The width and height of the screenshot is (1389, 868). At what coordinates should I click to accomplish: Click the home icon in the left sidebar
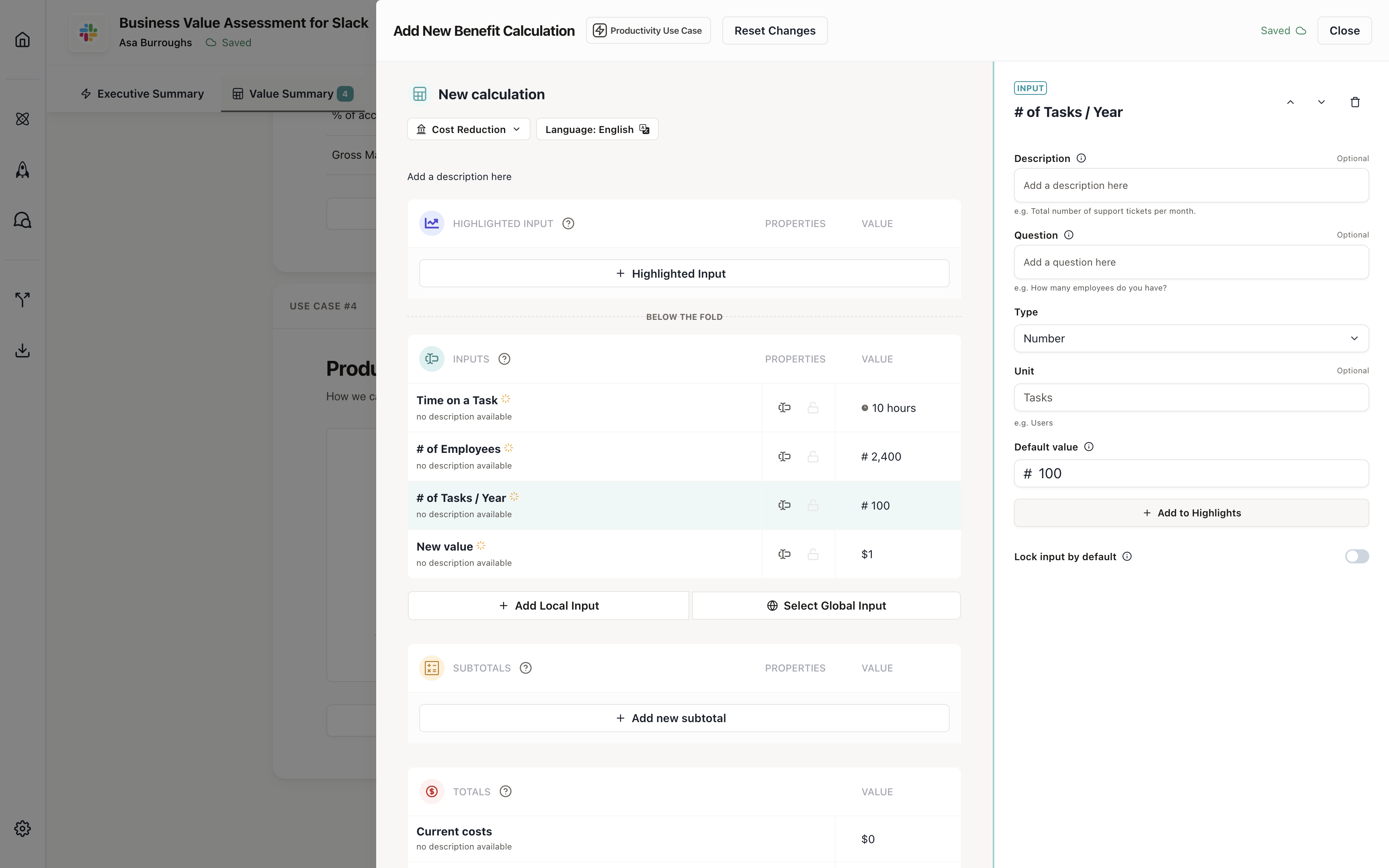(23, 40)
